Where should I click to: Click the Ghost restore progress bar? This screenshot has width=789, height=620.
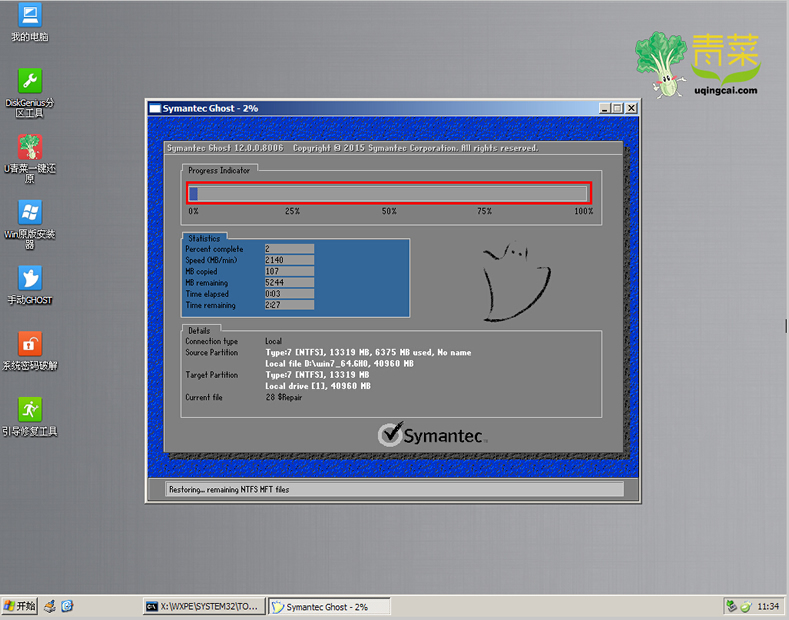tap(389, 193)
